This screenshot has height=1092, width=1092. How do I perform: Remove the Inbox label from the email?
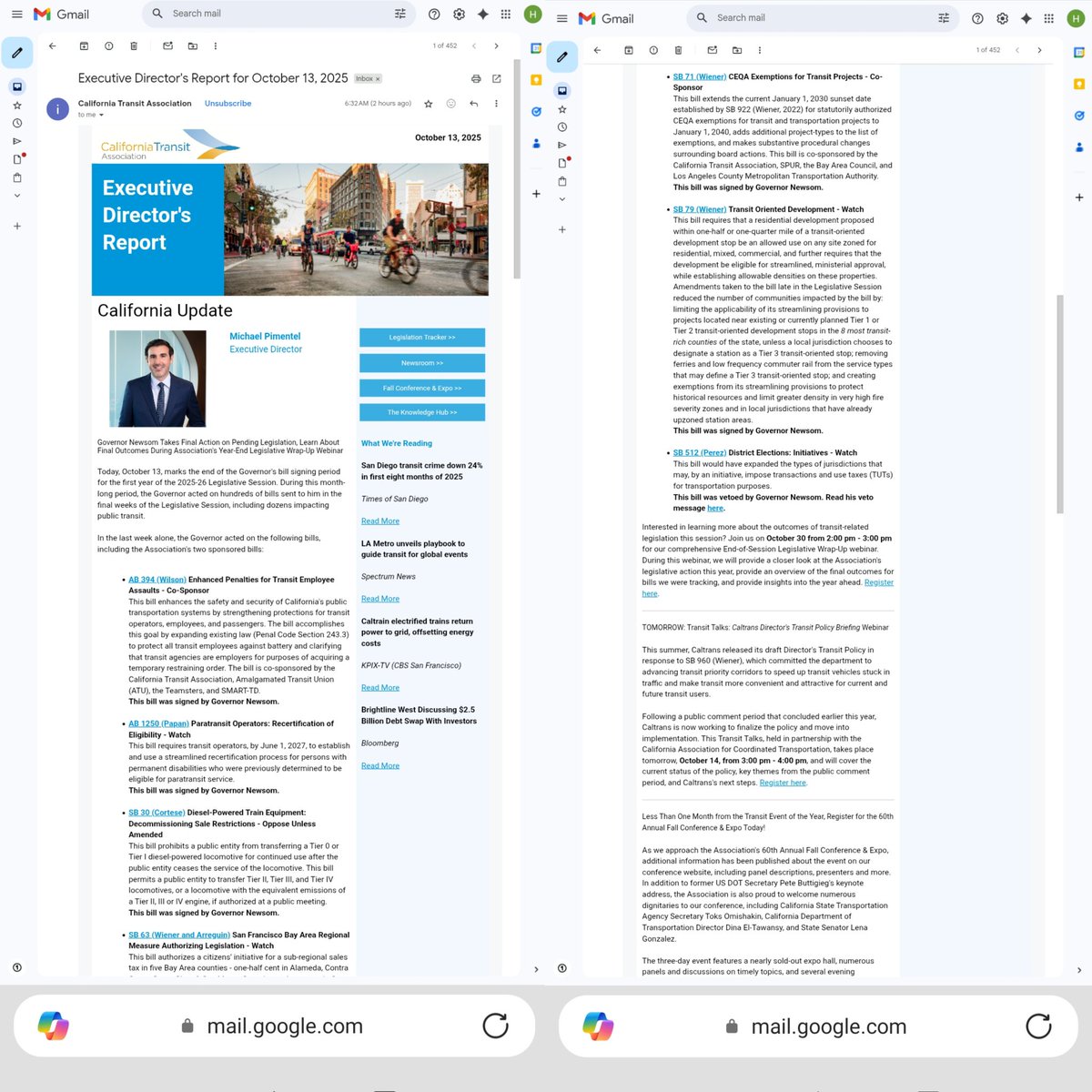pos(378,79)
